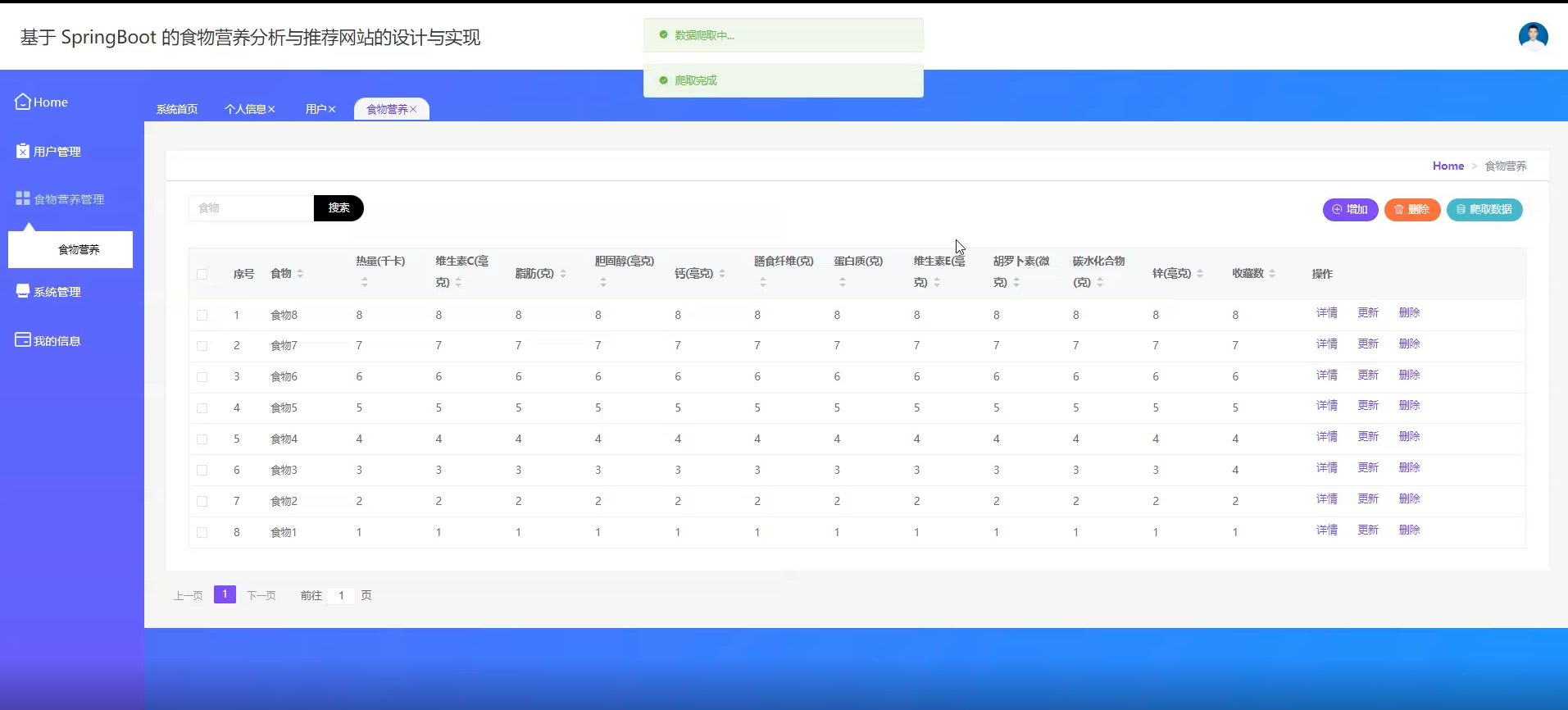The width and height of the screenshot is (1568, 710).
Task: Sort by 碳水化合物 column
Action: pos(1100,282)
